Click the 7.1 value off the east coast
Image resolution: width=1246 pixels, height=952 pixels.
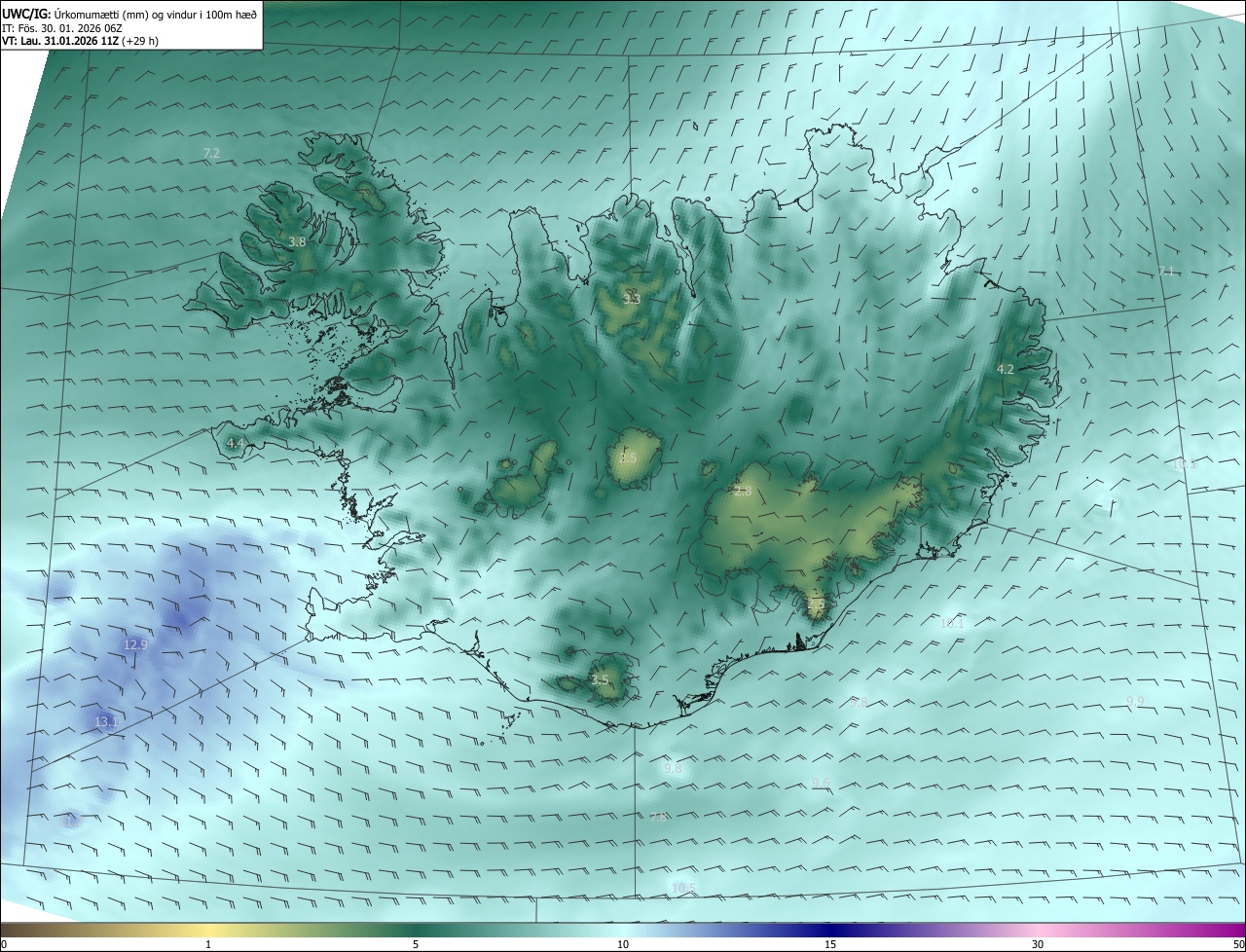click(1166, 272)
